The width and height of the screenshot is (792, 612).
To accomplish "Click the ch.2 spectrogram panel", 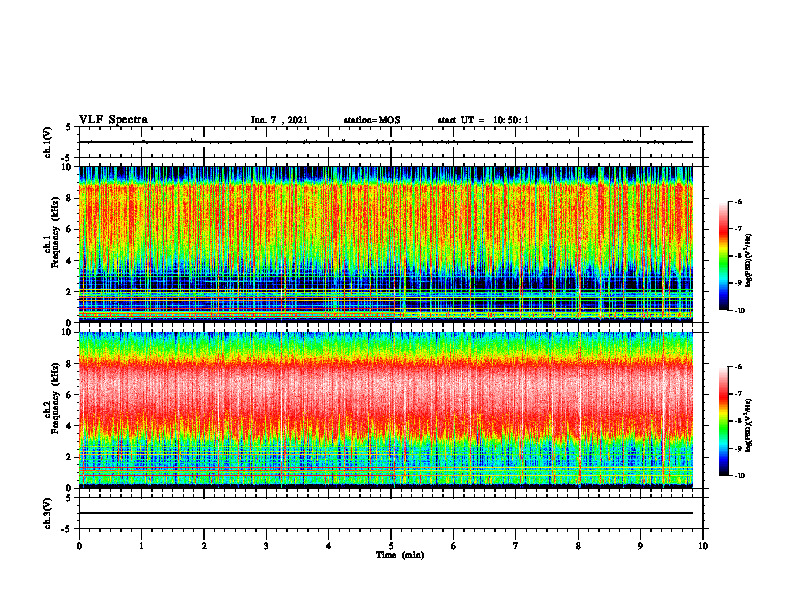I will (x=386, y=410).
